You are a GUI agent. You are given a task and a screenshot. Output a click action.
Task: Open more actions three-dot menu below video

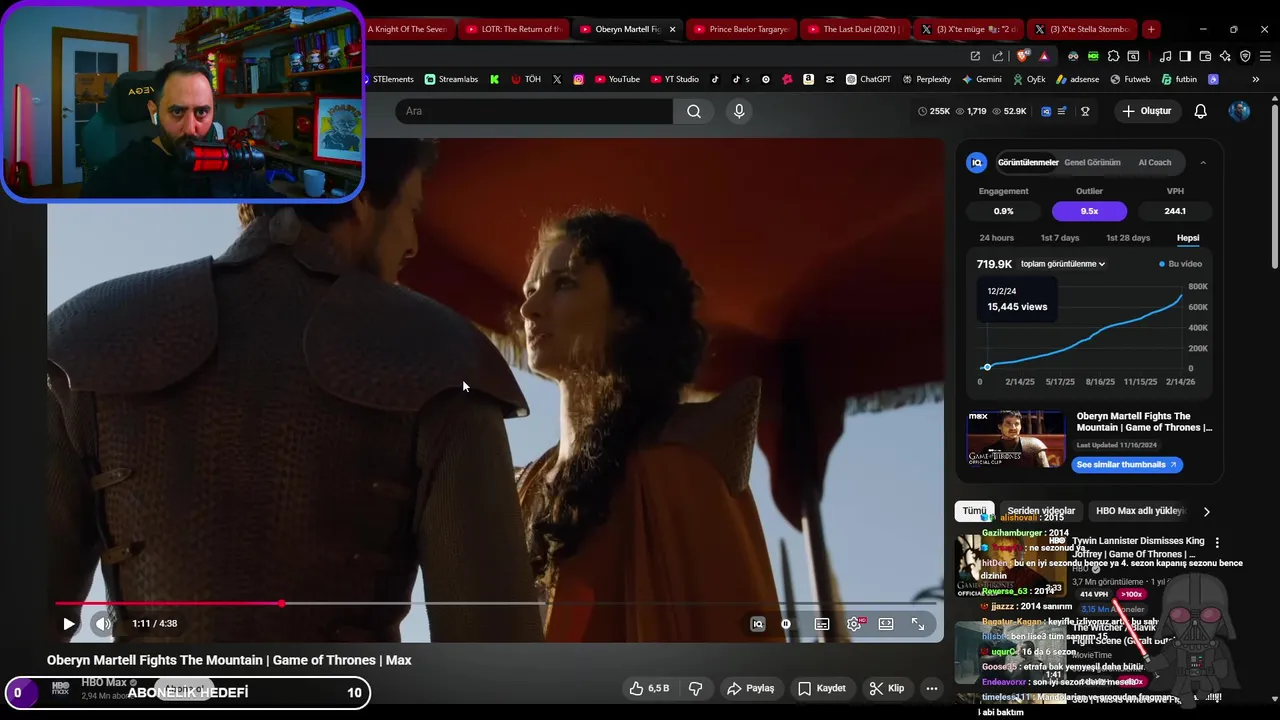pyautogui.click(x=932, y=688)
